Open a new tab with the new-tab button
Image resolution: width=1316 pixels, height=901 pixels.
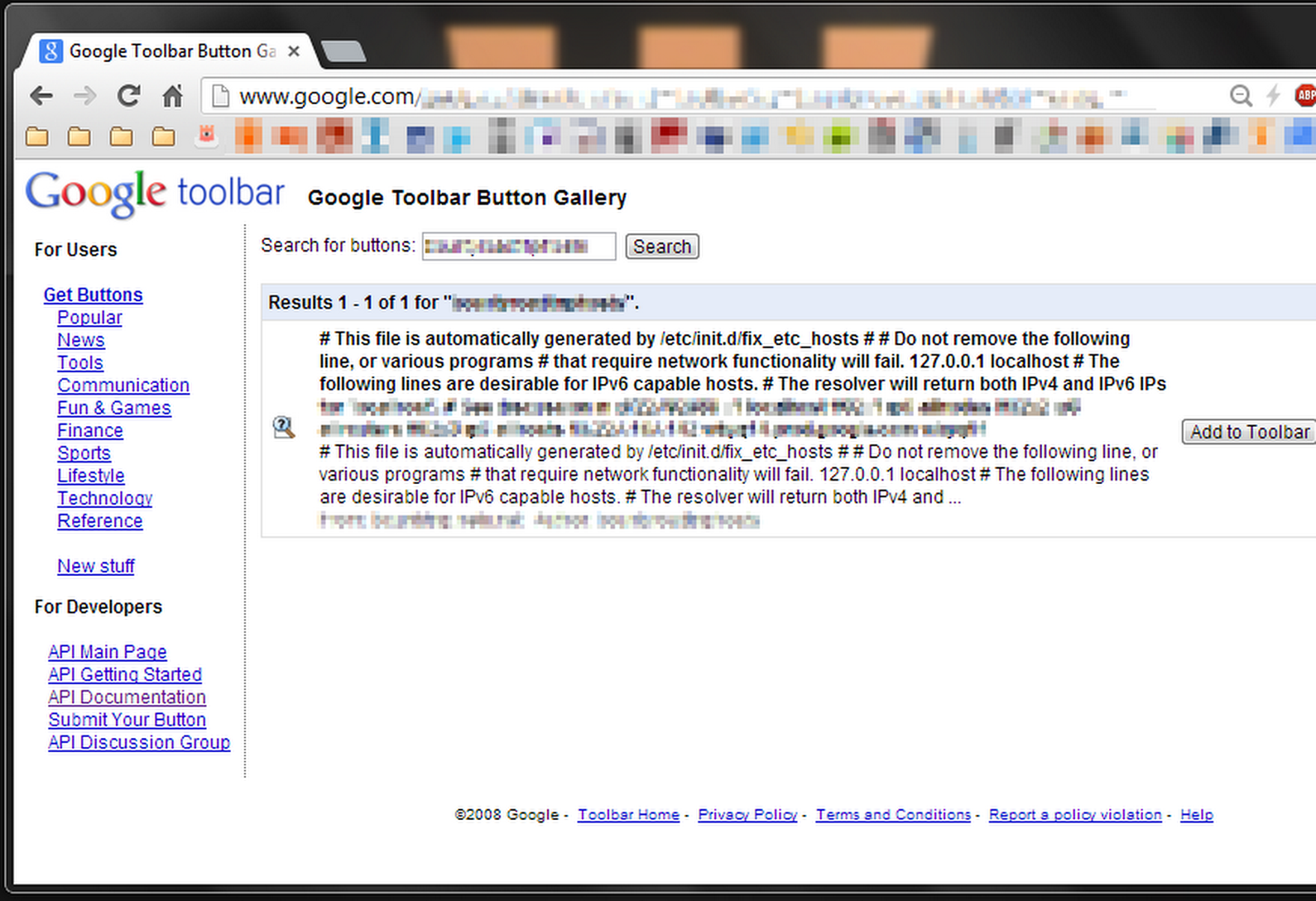click(343, 51)
